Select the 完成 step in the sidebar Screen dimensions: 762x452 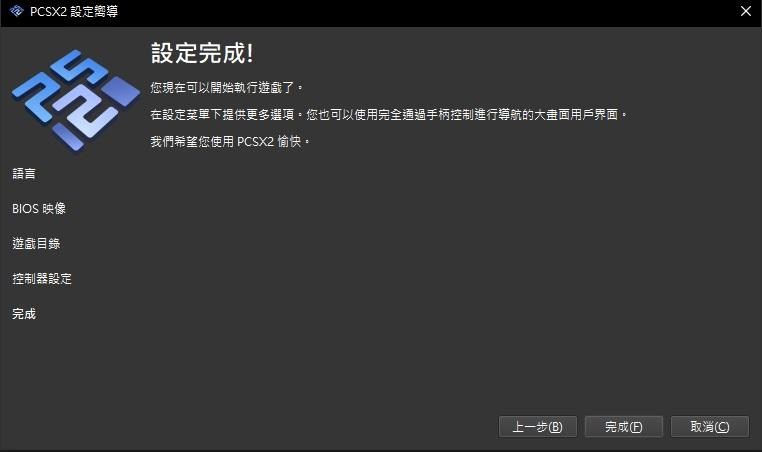(x=24, y=313)
